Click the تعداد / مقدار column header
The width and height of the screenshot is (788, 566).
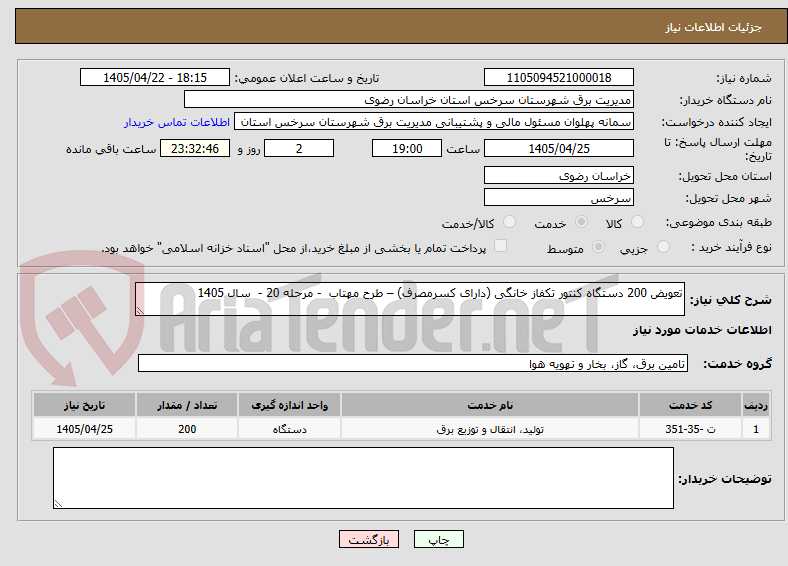click(187, 405)
